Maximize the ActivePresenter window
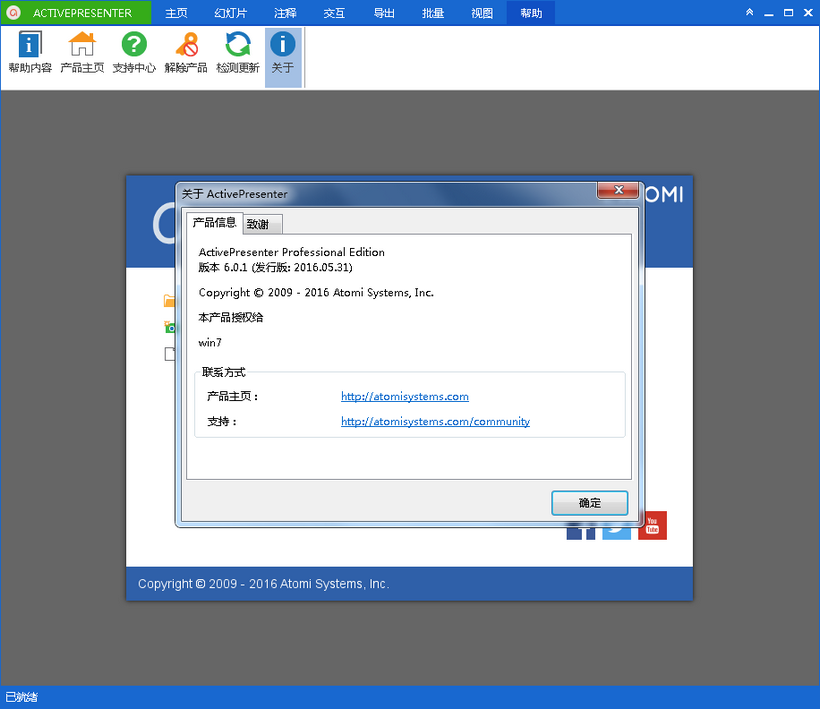This screenshot has height=709, width=820. (x=788, y=13)
